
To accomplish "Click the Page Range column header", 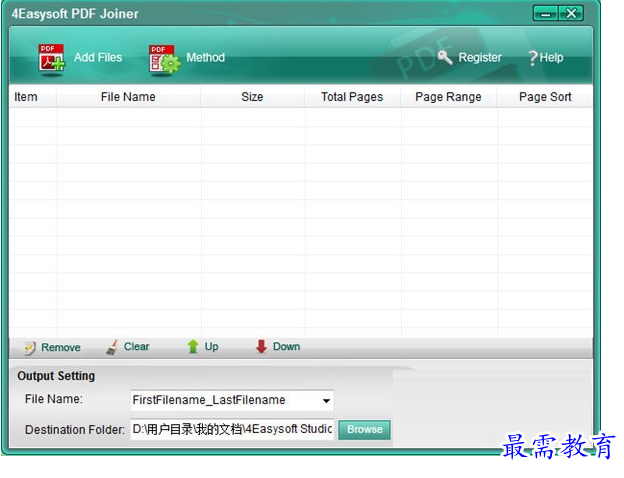I will (x=448, y=97).
